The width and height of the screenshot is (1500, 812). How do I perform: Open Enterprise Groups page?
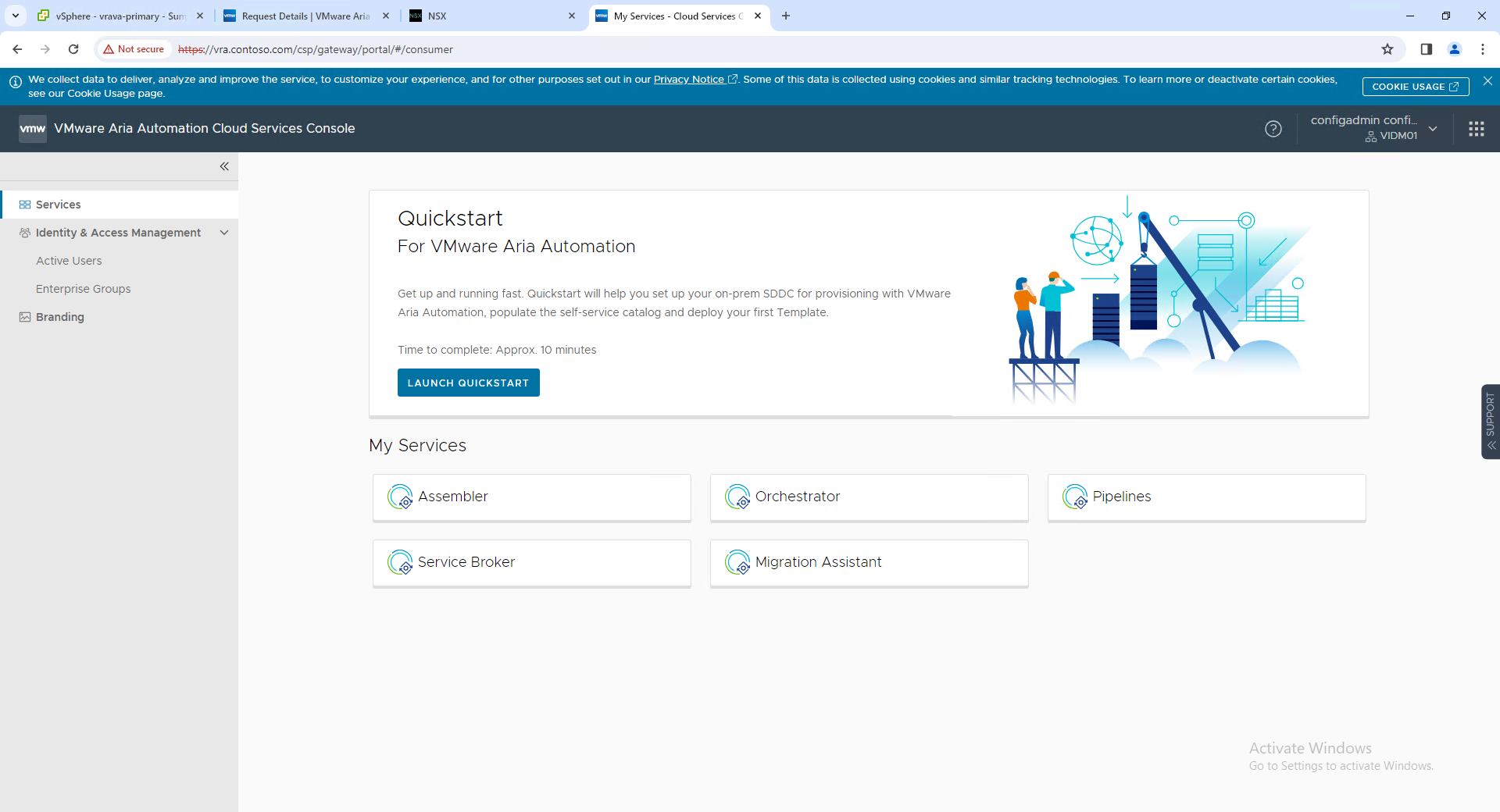pyautogui.click(x=83, y=289)
